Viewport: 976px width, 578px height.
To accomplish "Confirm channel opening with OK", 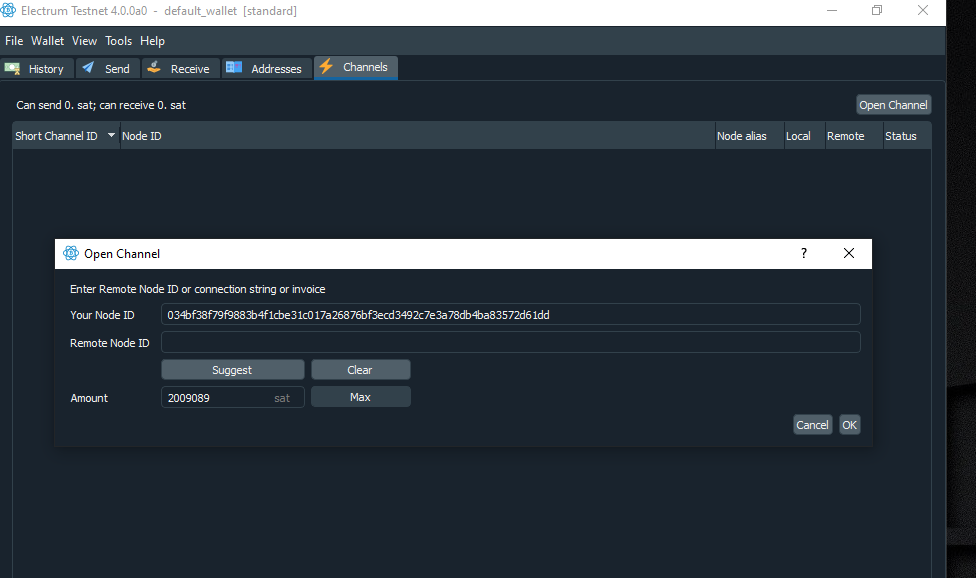I will [850, 425].
